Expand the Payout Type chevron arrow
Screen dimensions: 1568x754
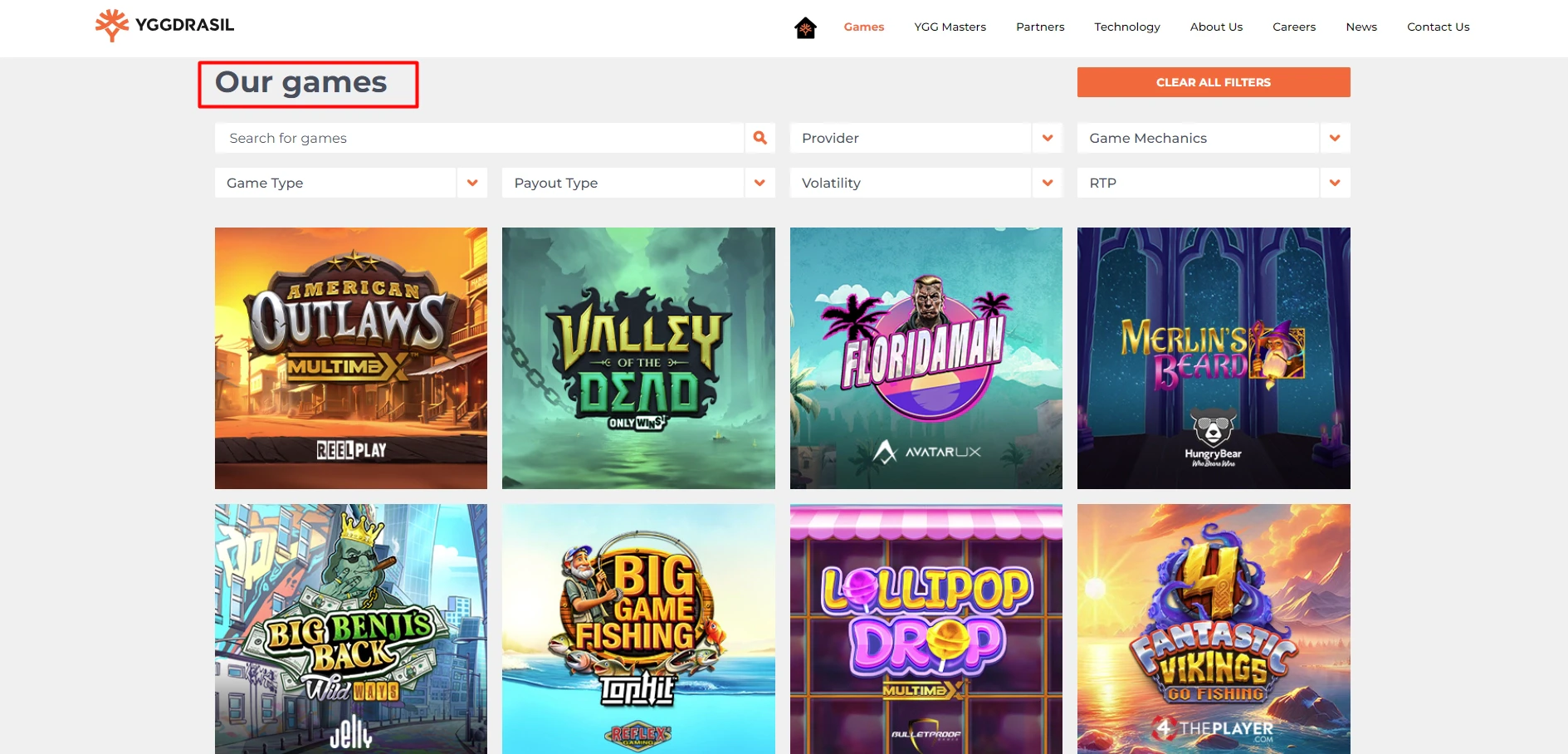coord(760,183)
